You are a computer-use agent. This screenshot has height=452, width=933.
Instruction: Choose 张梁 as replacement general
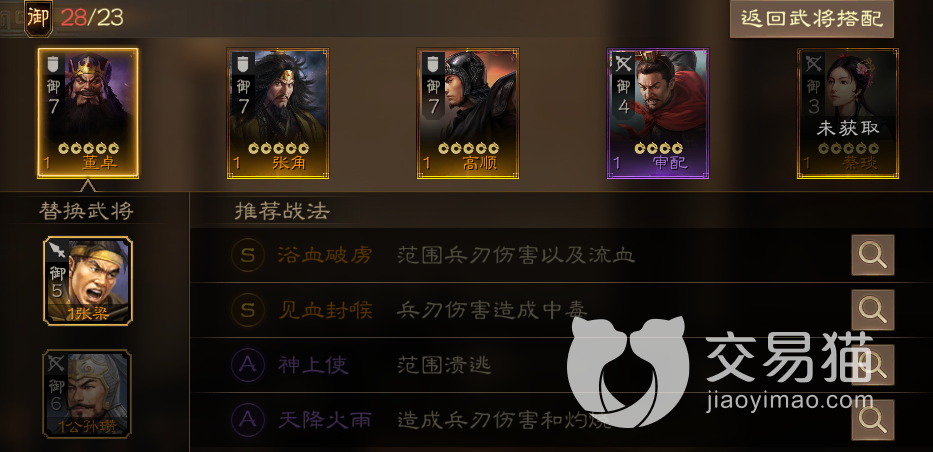click(88, 281)
